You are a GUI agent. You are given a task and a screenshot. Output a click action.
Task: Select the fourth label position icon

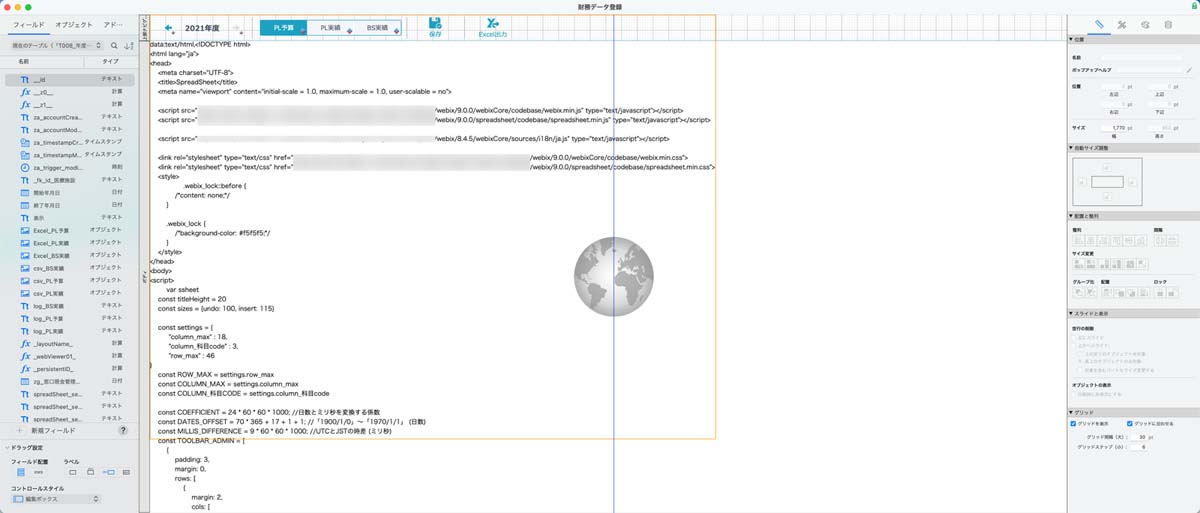[126, 471]
